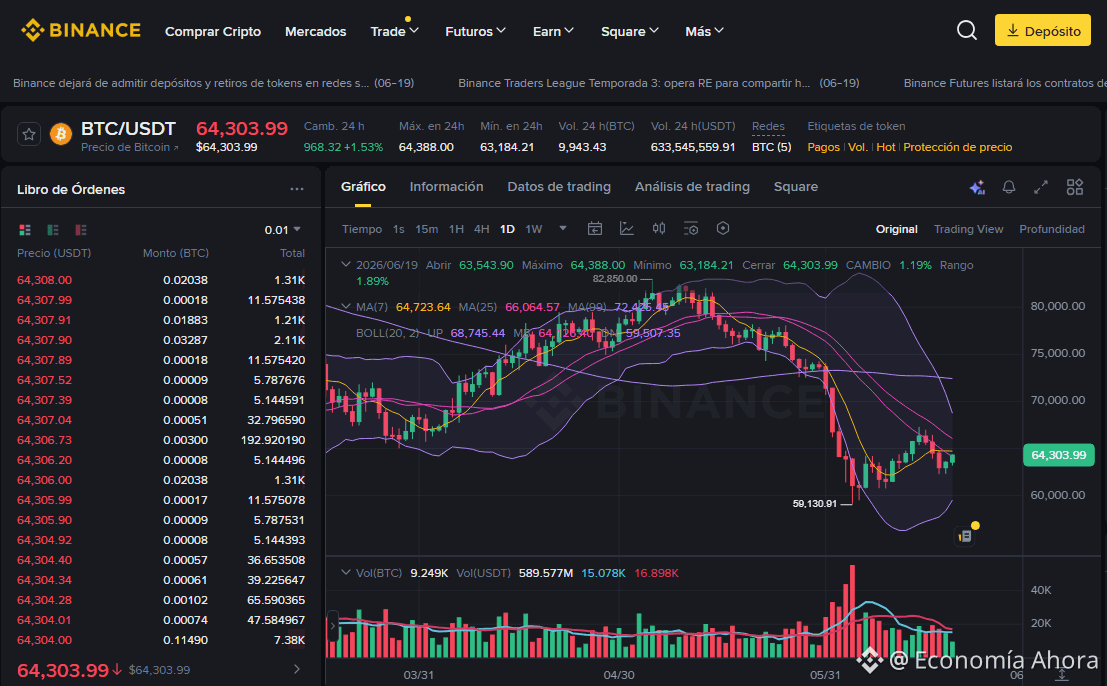
Task: Open the AI assistant sparkle icon
Action: tap(977, 187)
